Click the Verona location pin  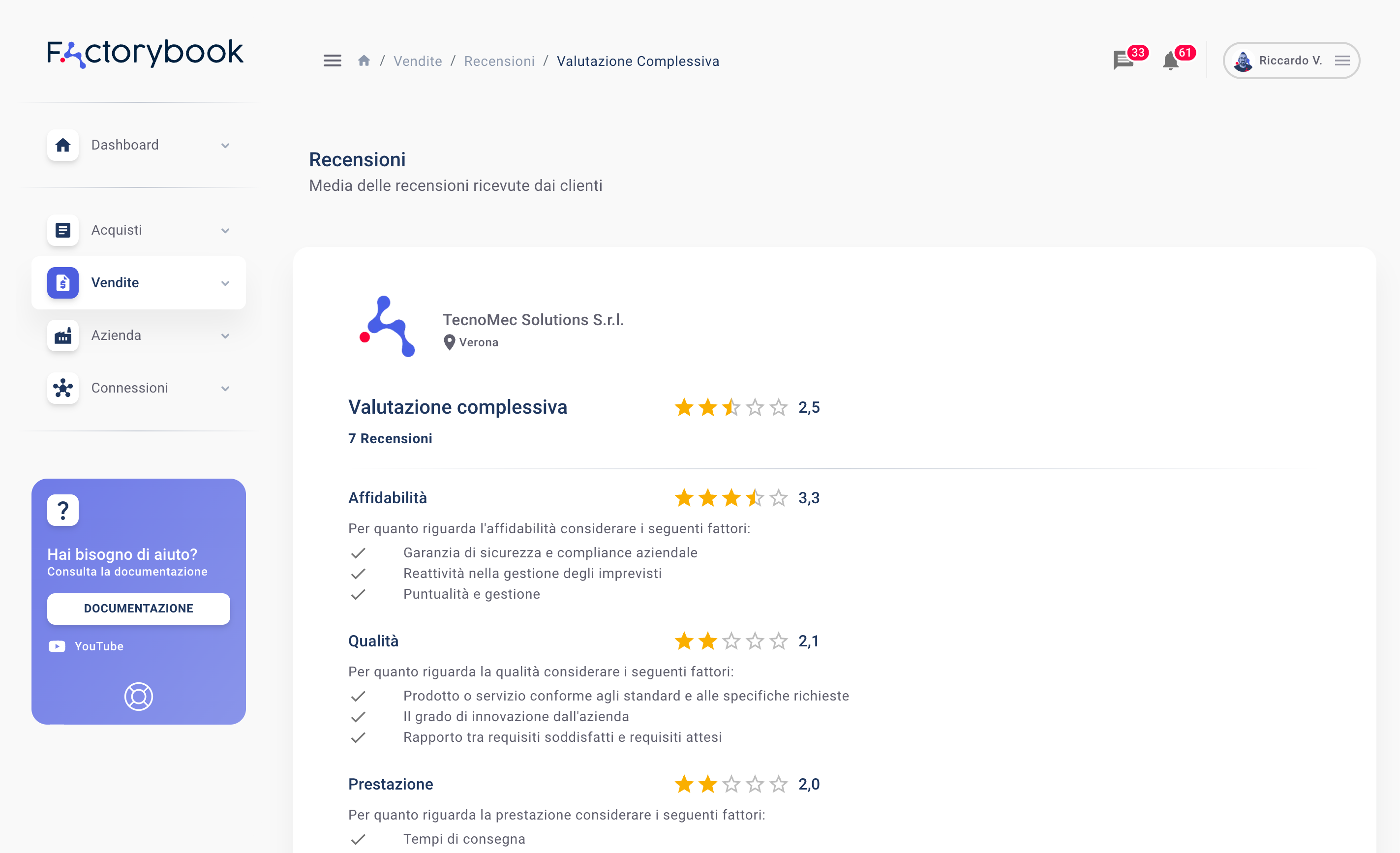[x=450, y=341]
